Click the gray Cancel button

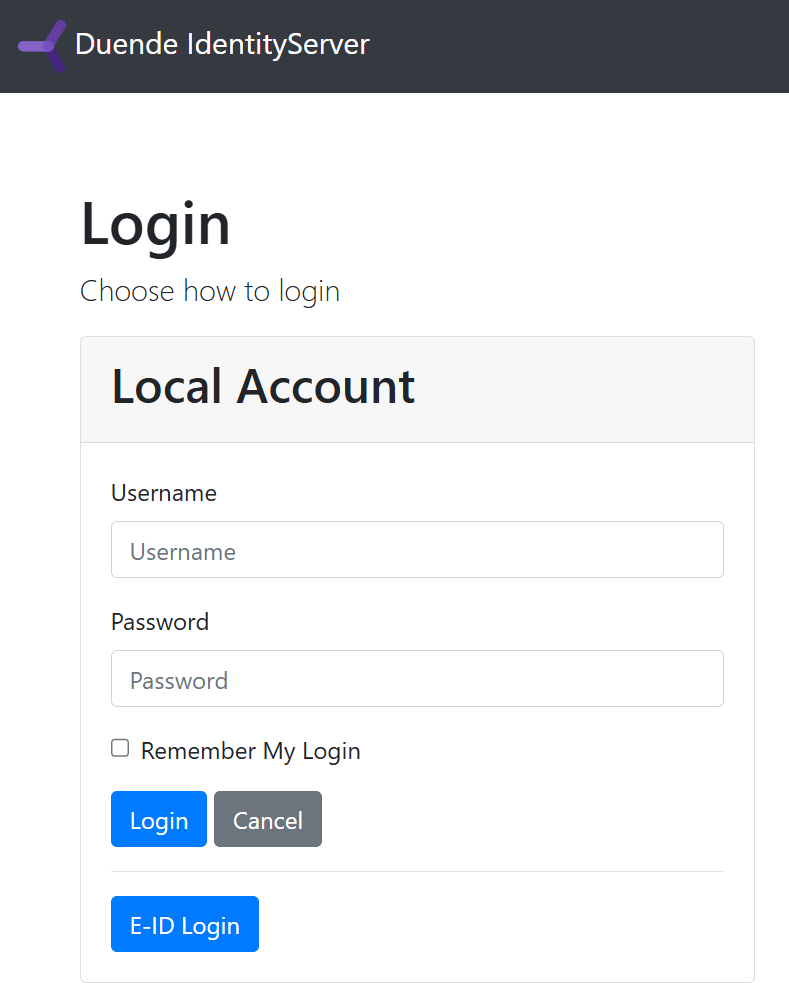[267, 820]
